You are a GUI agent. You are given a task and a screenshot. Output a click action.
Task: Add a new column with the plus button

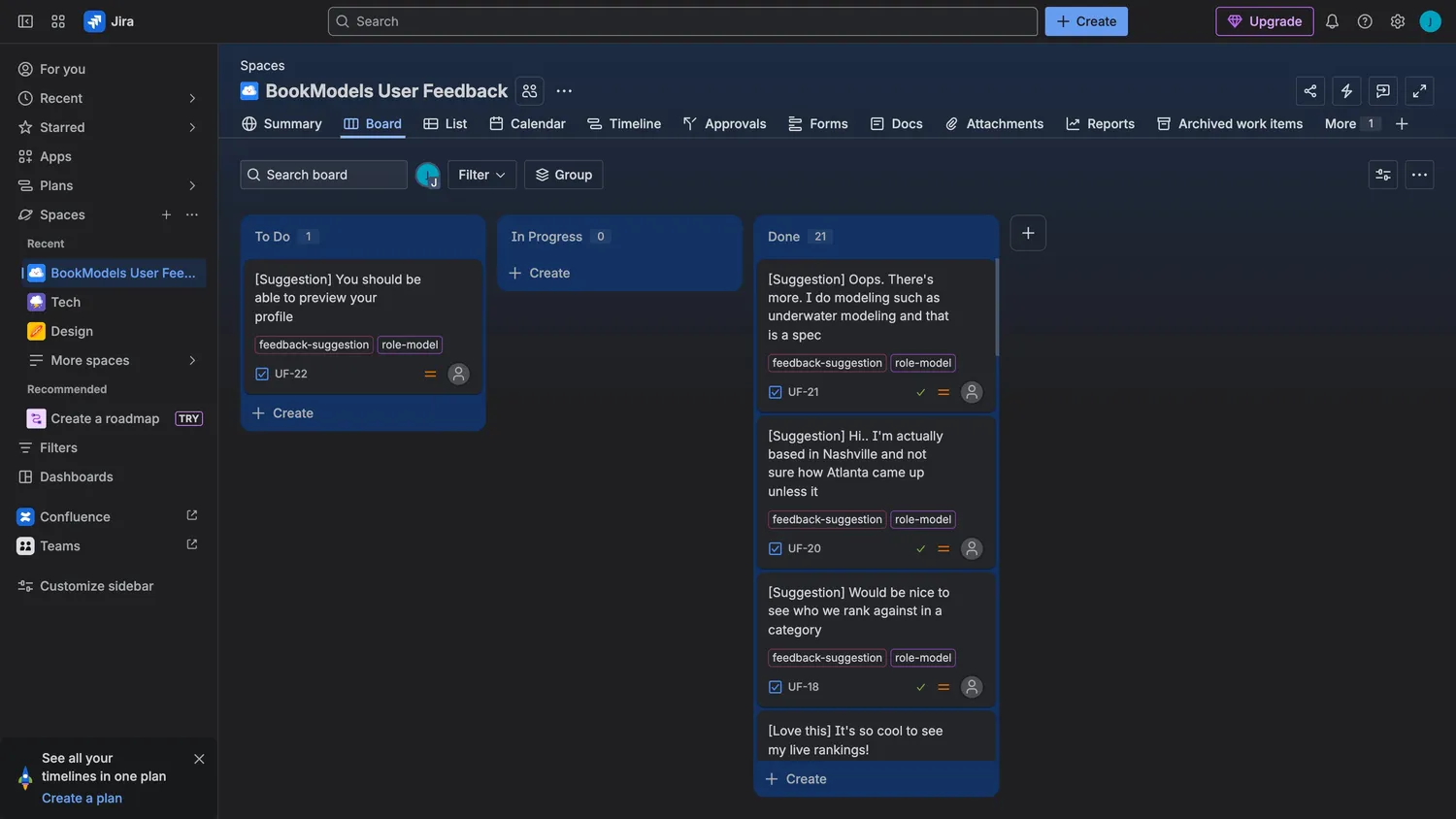tap(1028, 233)
